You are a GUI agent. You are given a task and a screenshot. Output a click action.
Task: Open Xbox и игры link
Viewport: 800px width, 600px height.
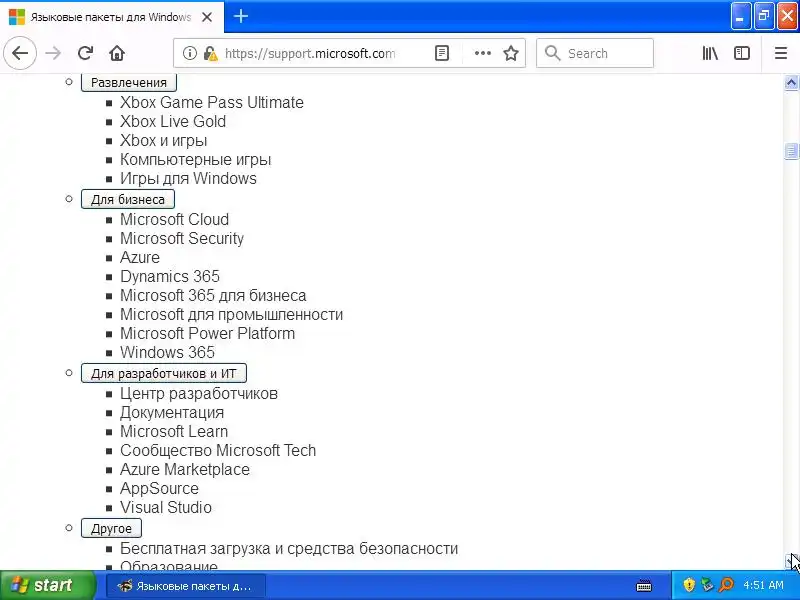[164, 140]
